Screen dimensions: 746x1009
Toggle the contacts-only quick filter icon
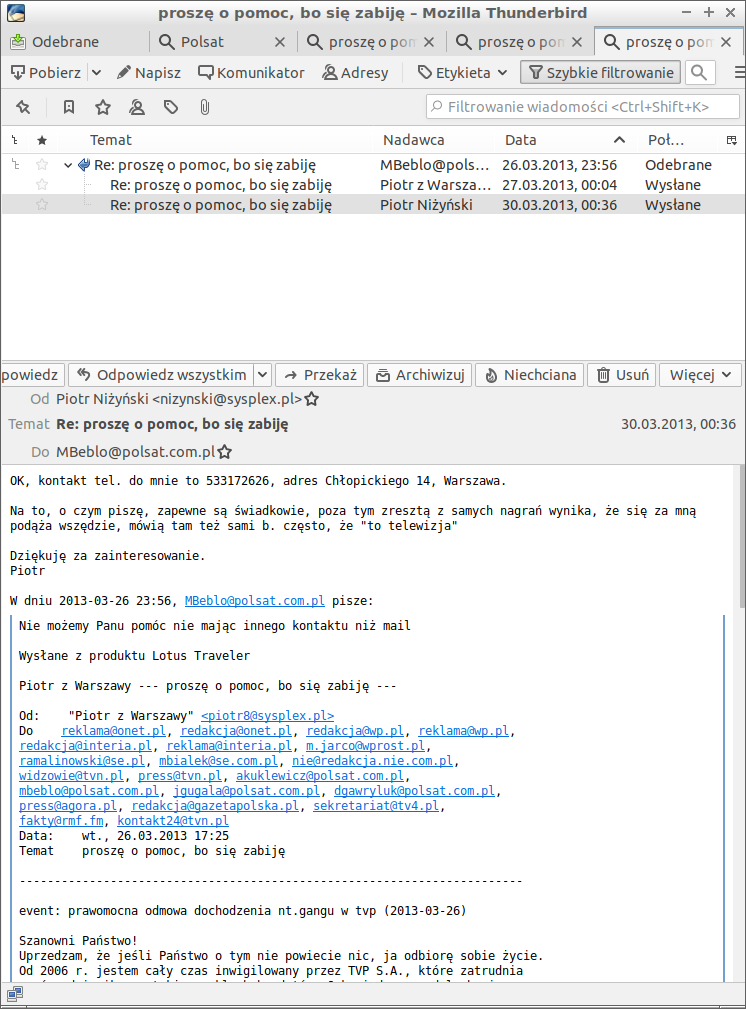pyautogui.click(x=136, y=107)
